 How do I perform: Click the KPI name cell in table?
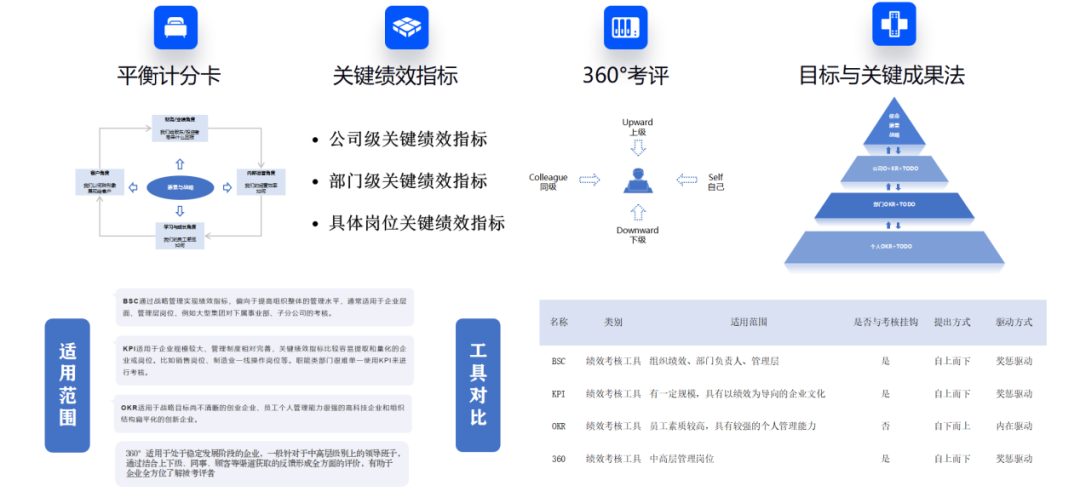point(559,394)
